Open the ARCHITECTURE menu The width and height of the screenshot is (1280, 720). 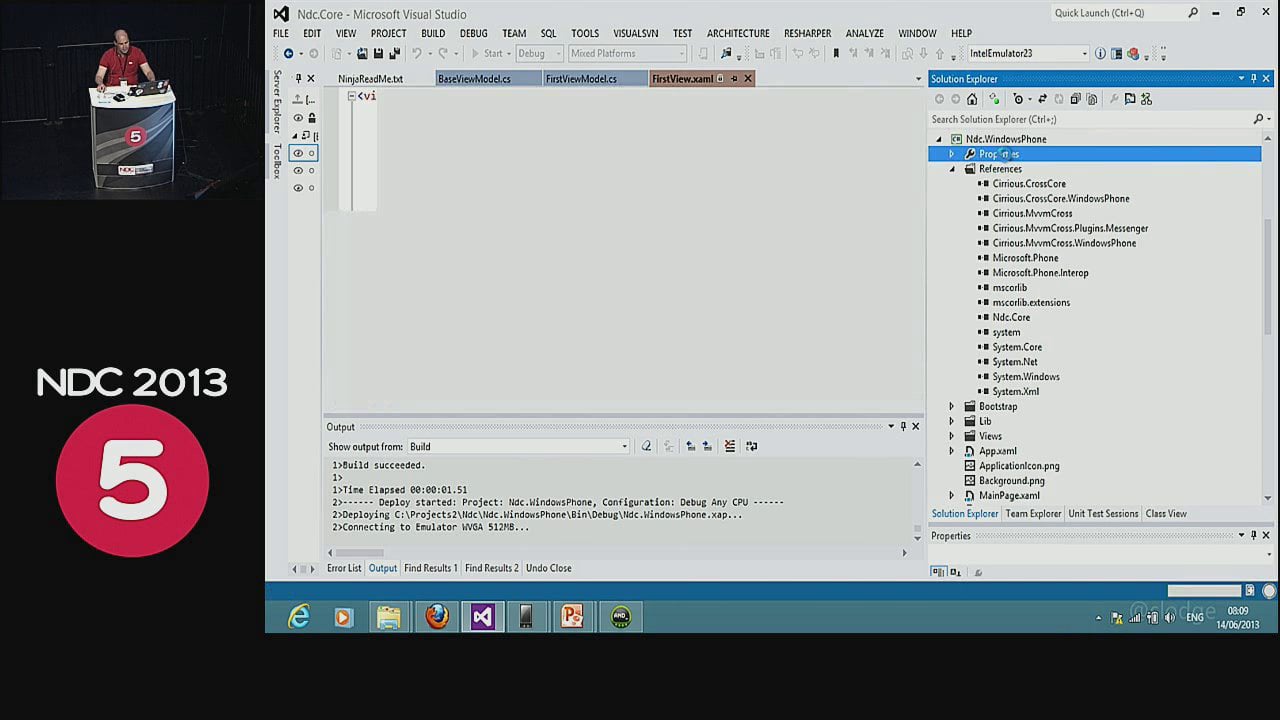tap(738, 33)
